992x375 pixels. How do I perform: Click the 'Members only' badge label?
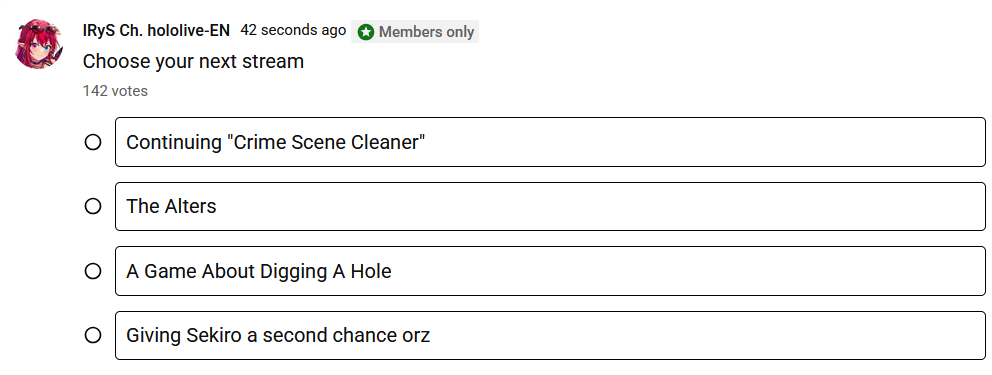(426, 32)
